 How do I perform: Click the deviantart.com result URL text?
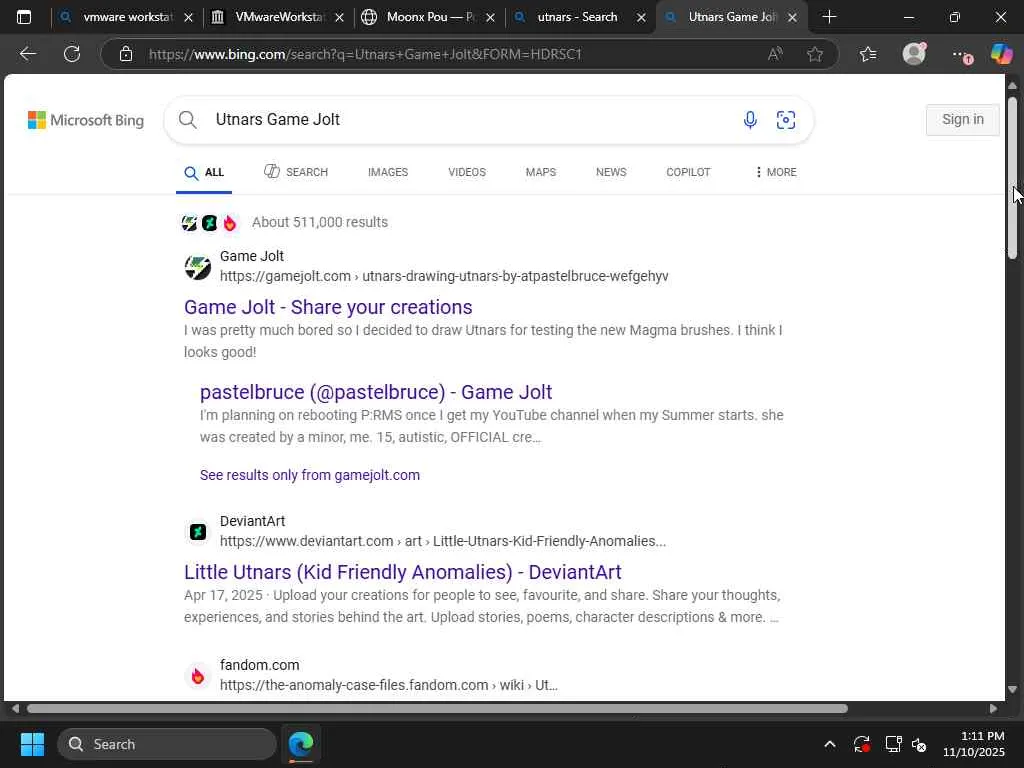[x=443, y=541]
